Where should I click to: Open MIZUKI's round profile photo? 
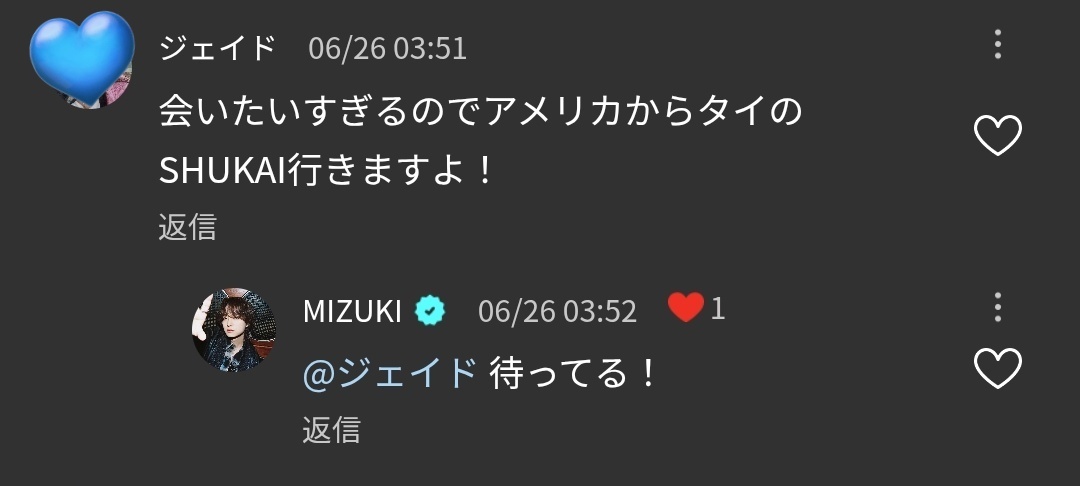tap(234, 330)
